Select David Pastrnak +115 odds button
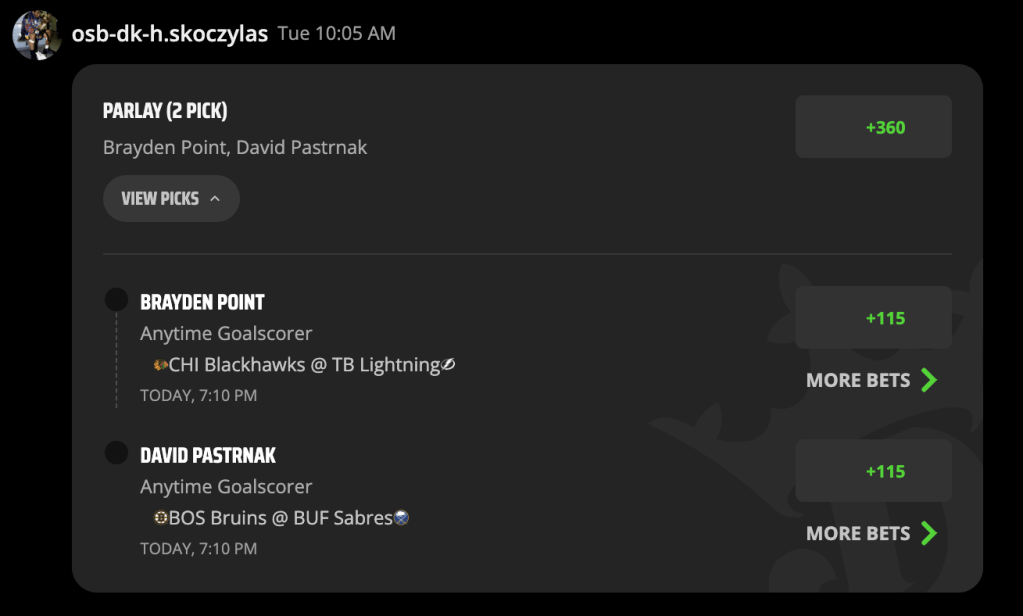Screen dimensions: 1023x616 coord(873,471)
